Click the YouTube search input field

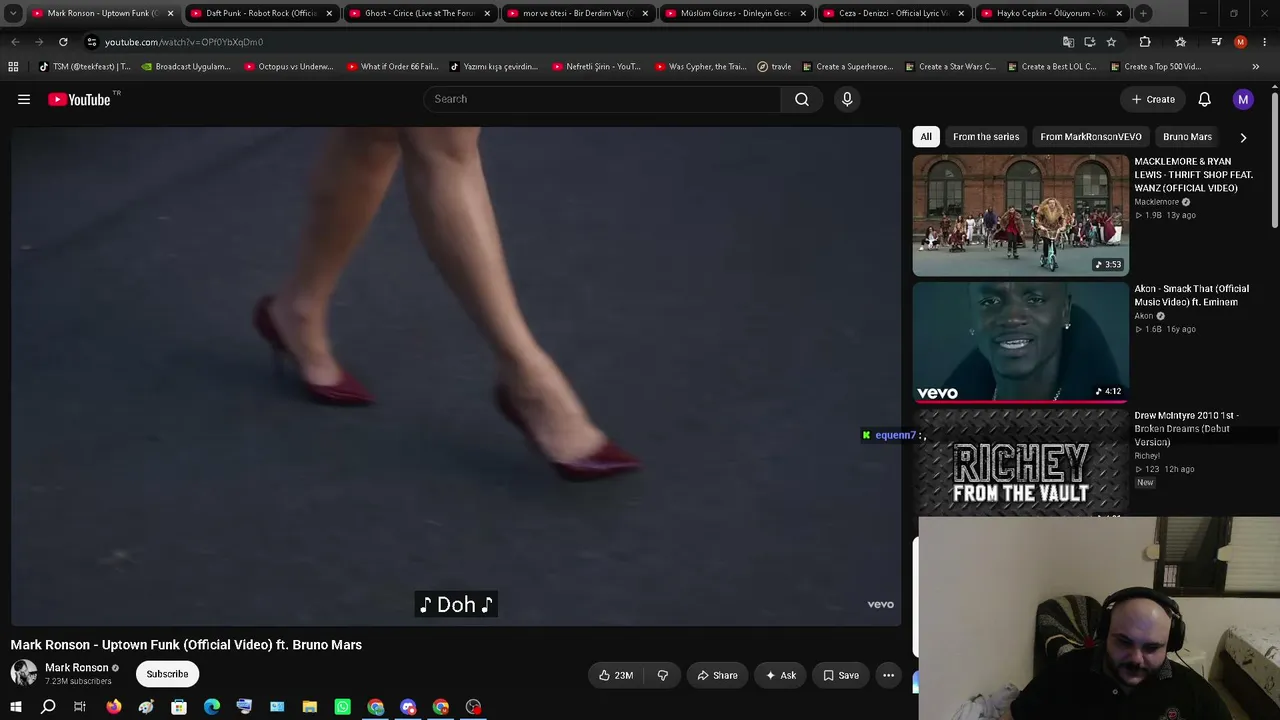tap(602, 99)
